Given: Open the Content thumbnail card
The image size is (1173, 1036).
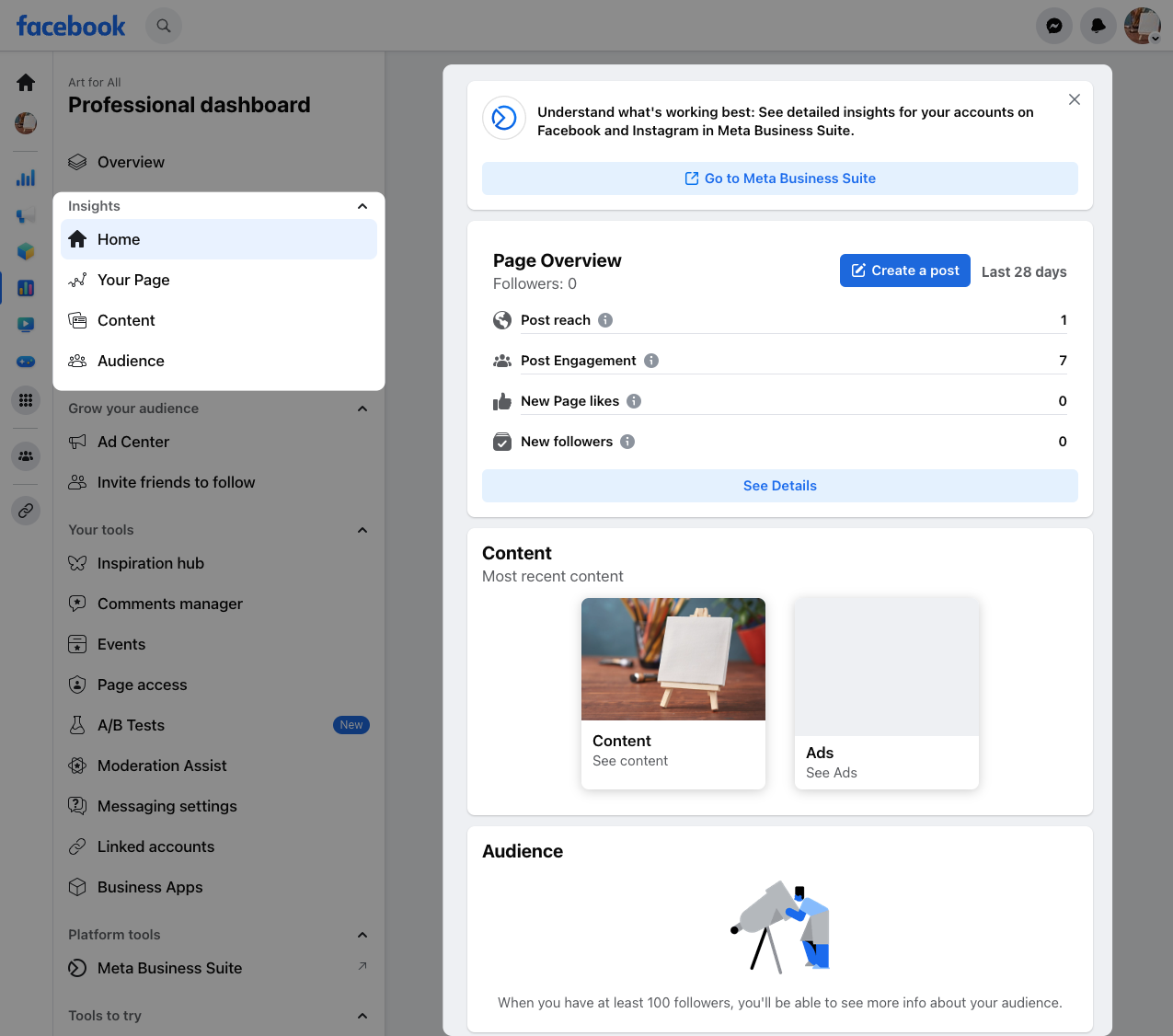Looking at the screenshot, I should [x=673, y=692].
